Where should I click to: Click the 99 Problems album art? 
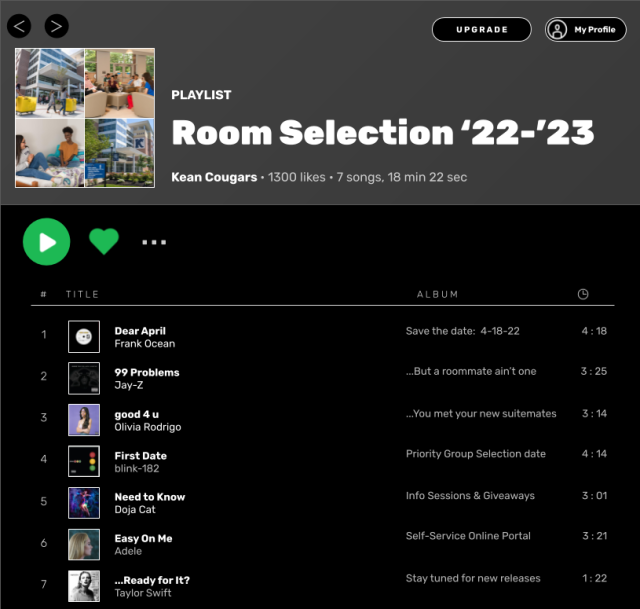tap(84, 378)
